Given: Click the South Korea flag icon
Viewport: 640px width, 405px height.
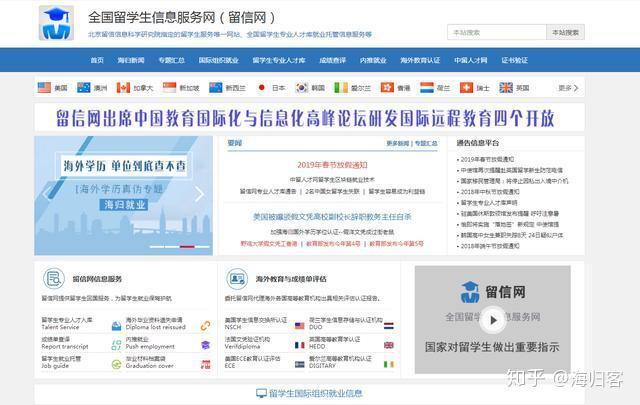Looking at the screenshot, I should (x=302, y=87).
